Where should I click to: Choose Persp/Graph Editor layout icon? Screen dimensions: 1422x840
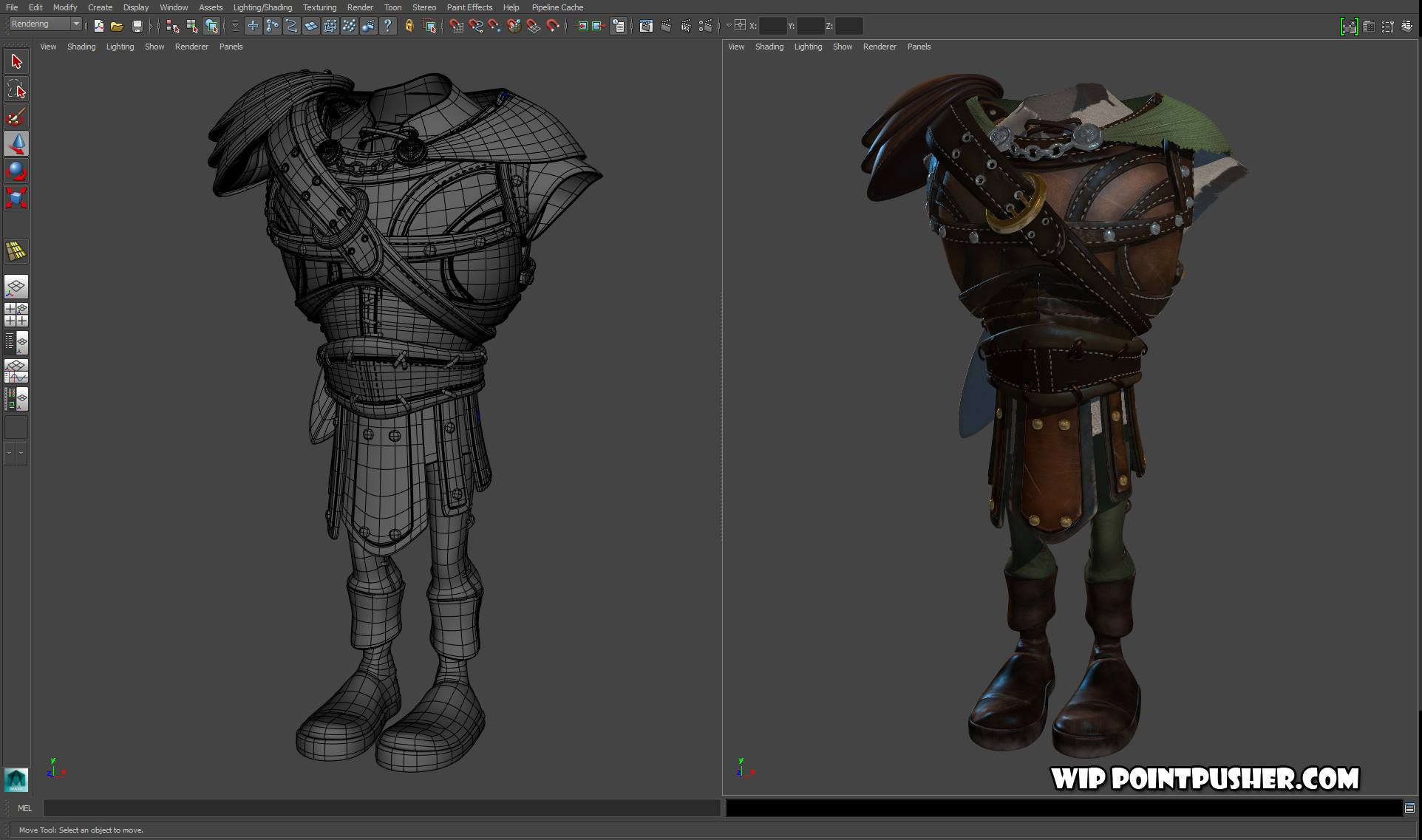pos(16,371)
